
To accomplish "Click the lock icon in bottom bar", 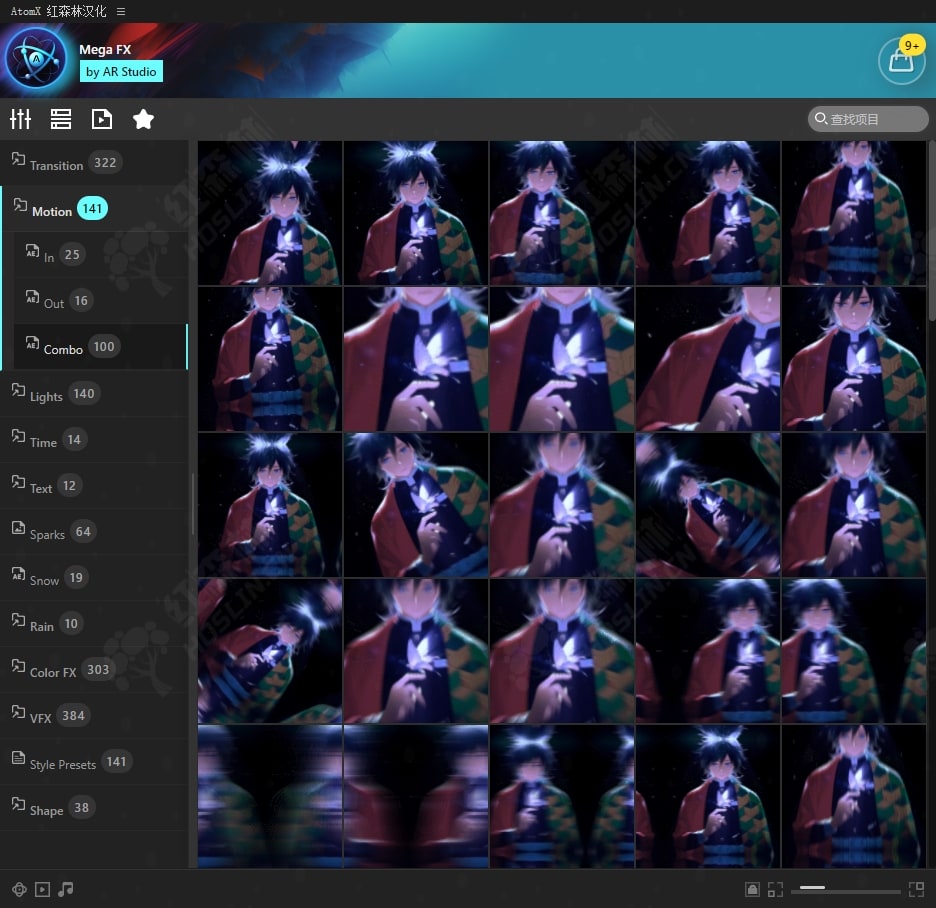I will [x=752, y=889].
